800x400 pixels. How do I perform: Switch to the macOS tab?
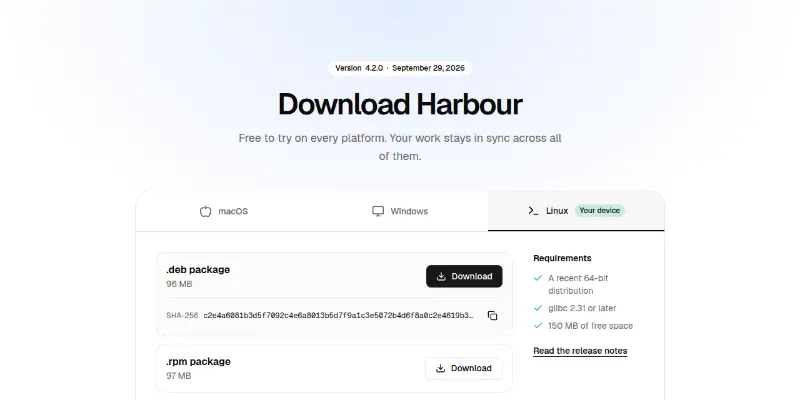(224, 211)
